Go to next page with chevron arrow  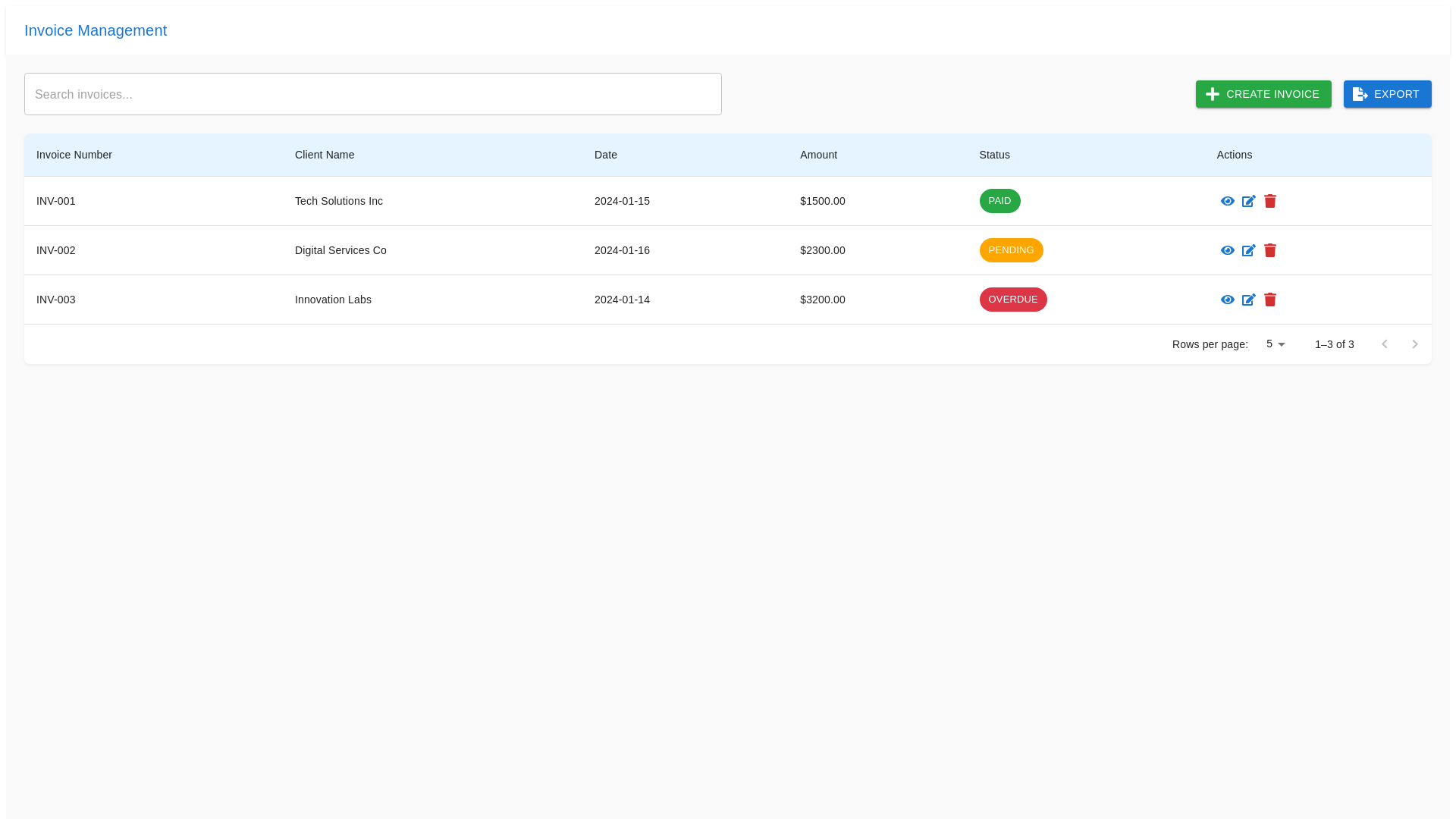pos(1415,344)
